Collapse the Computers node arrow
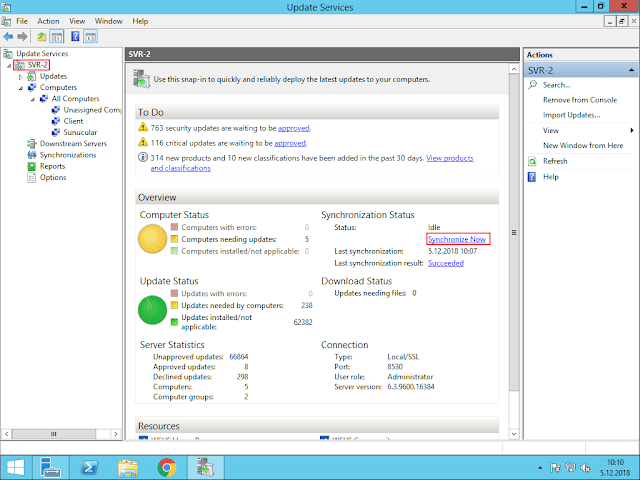640x480 pixels. (x=20, y=88)
